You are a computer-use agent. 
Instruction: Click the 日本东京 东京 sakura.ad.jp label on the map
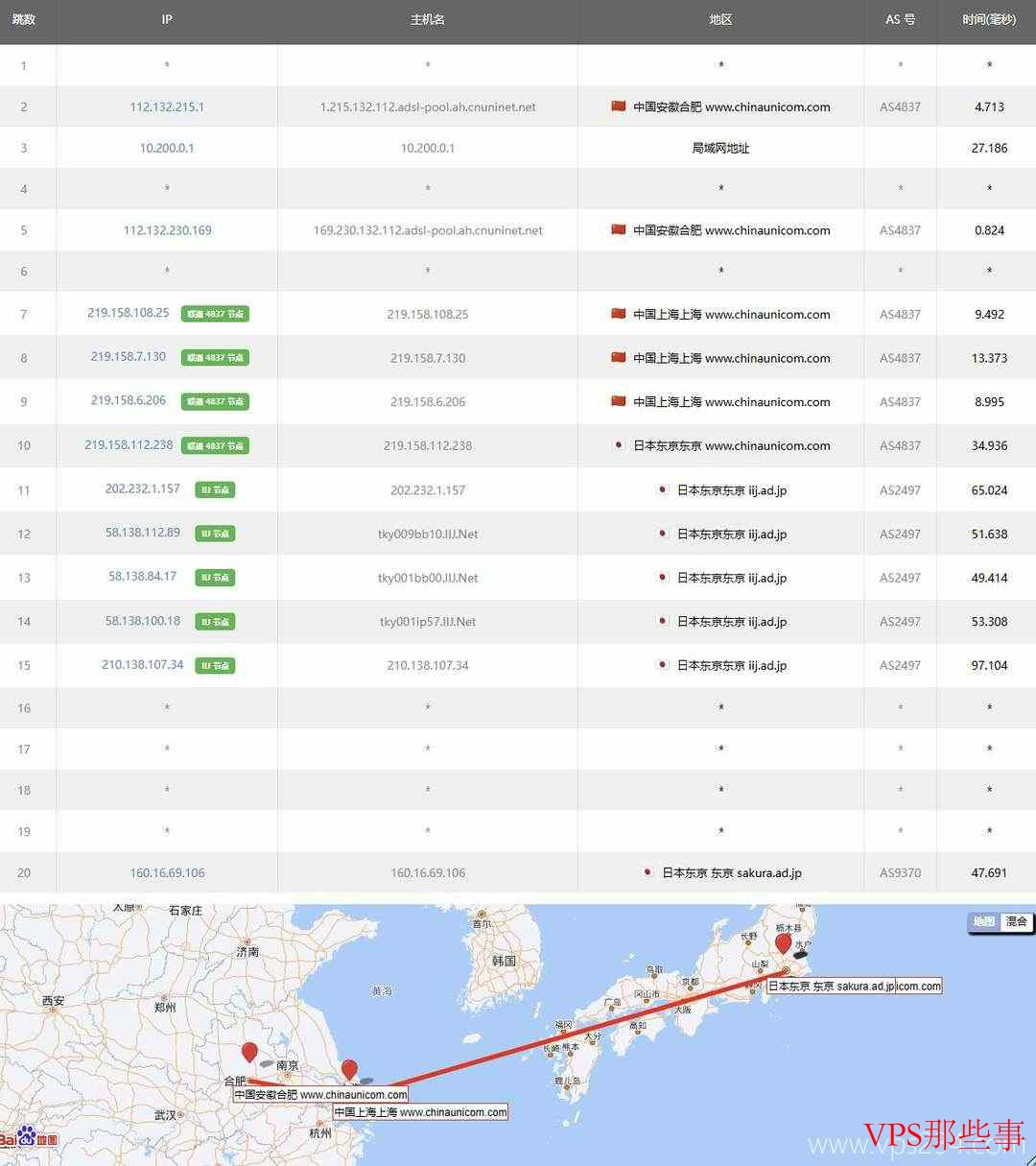[831, 986]
